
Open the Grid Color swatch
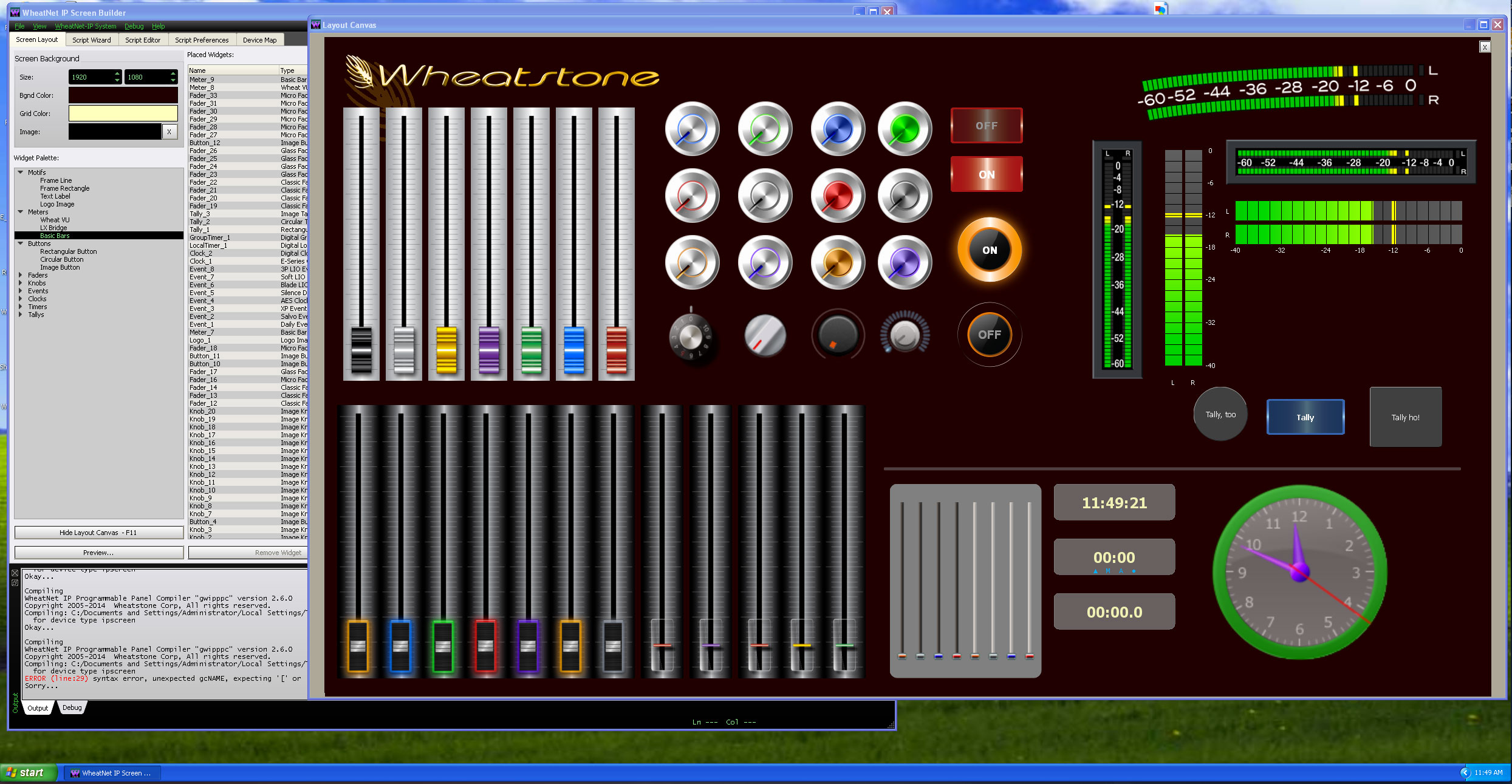pos(123,114)
